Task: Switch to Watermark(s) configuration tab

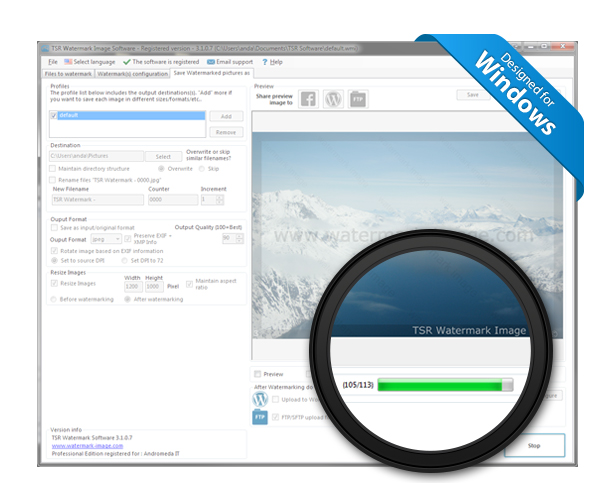Action: coord(133,74)
